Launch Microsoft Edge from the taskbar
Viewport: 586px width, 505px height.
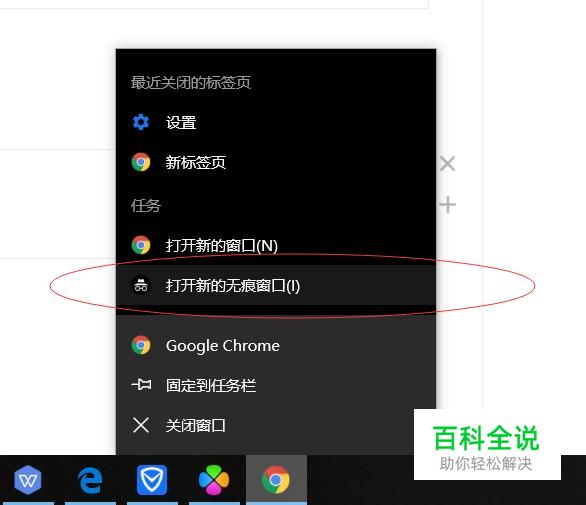pyautogui.click(x=90, y=480)
